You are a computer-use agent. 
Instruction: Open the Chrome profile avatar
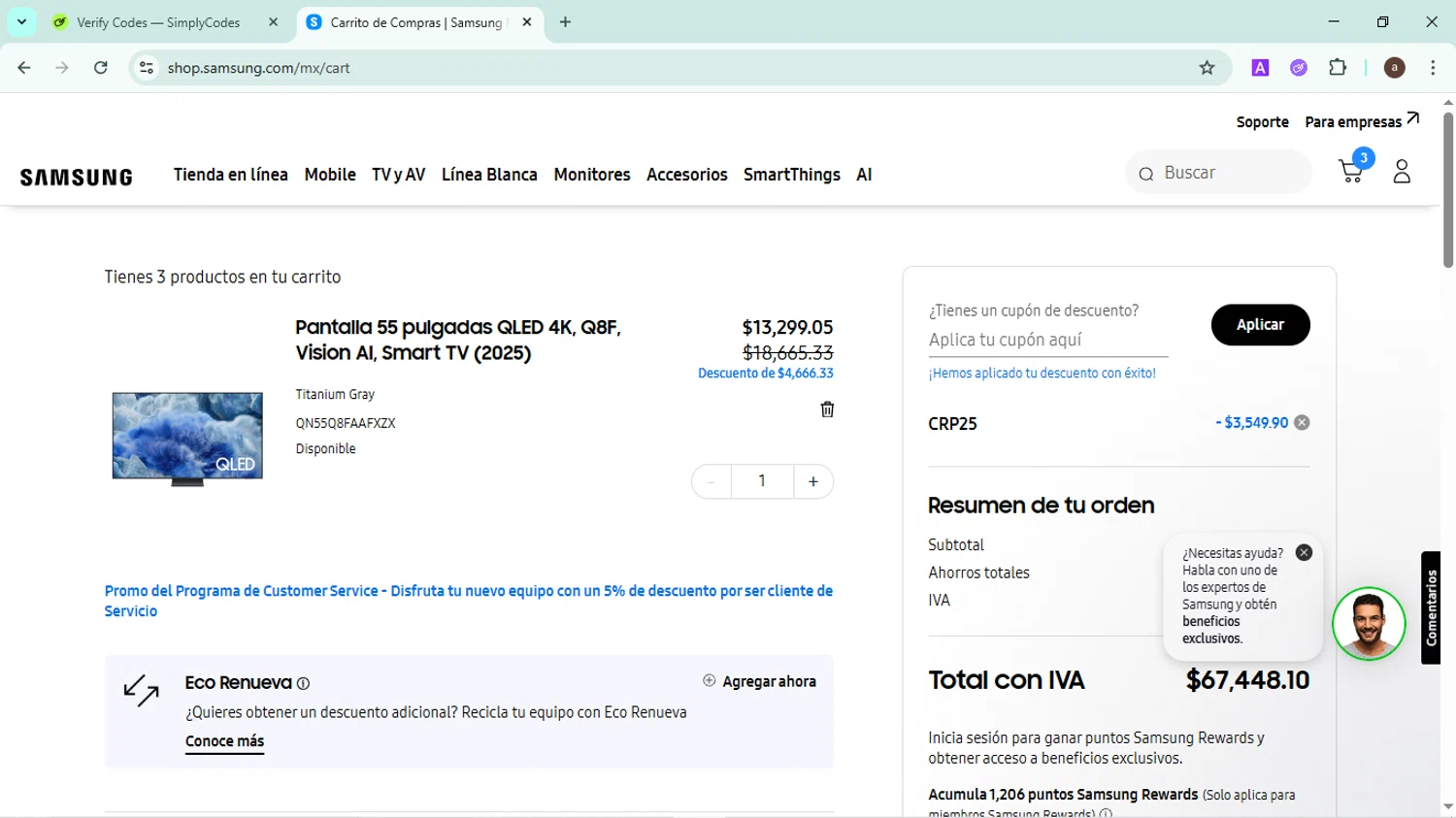point(1394,68)
